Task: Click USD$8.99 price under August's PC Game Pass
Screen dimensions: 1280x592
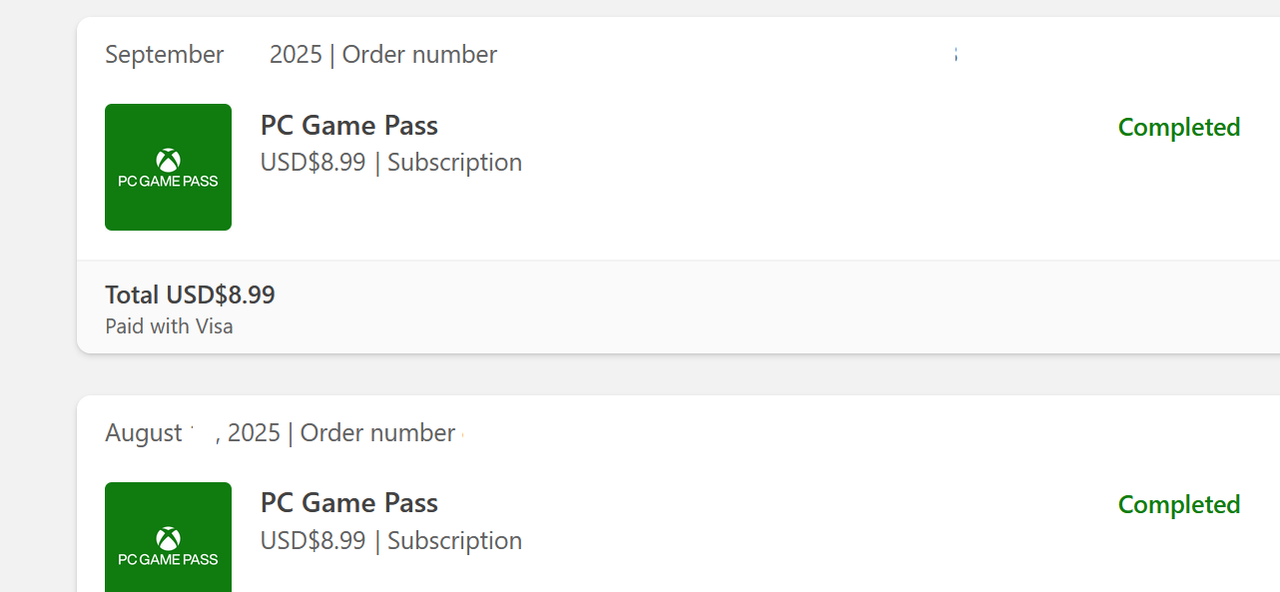Action: [313, 541]
